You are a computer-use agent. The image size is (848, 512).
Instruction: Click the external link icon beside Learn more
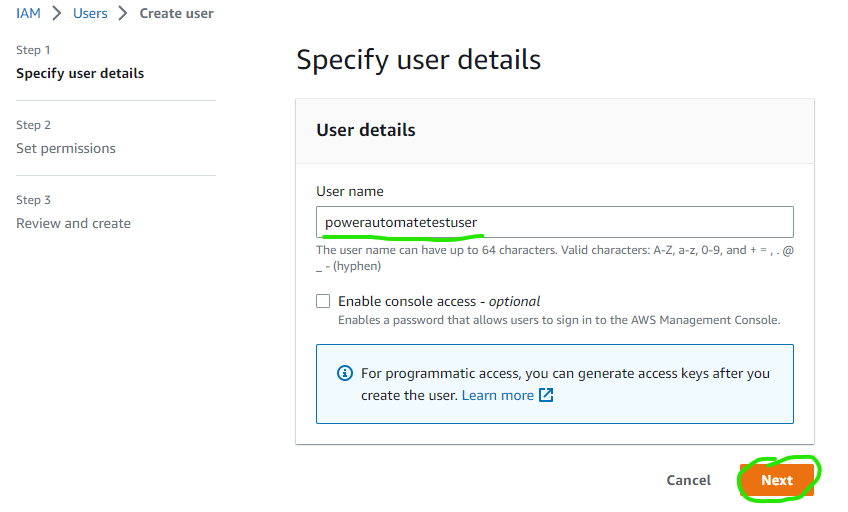point(546,395)
